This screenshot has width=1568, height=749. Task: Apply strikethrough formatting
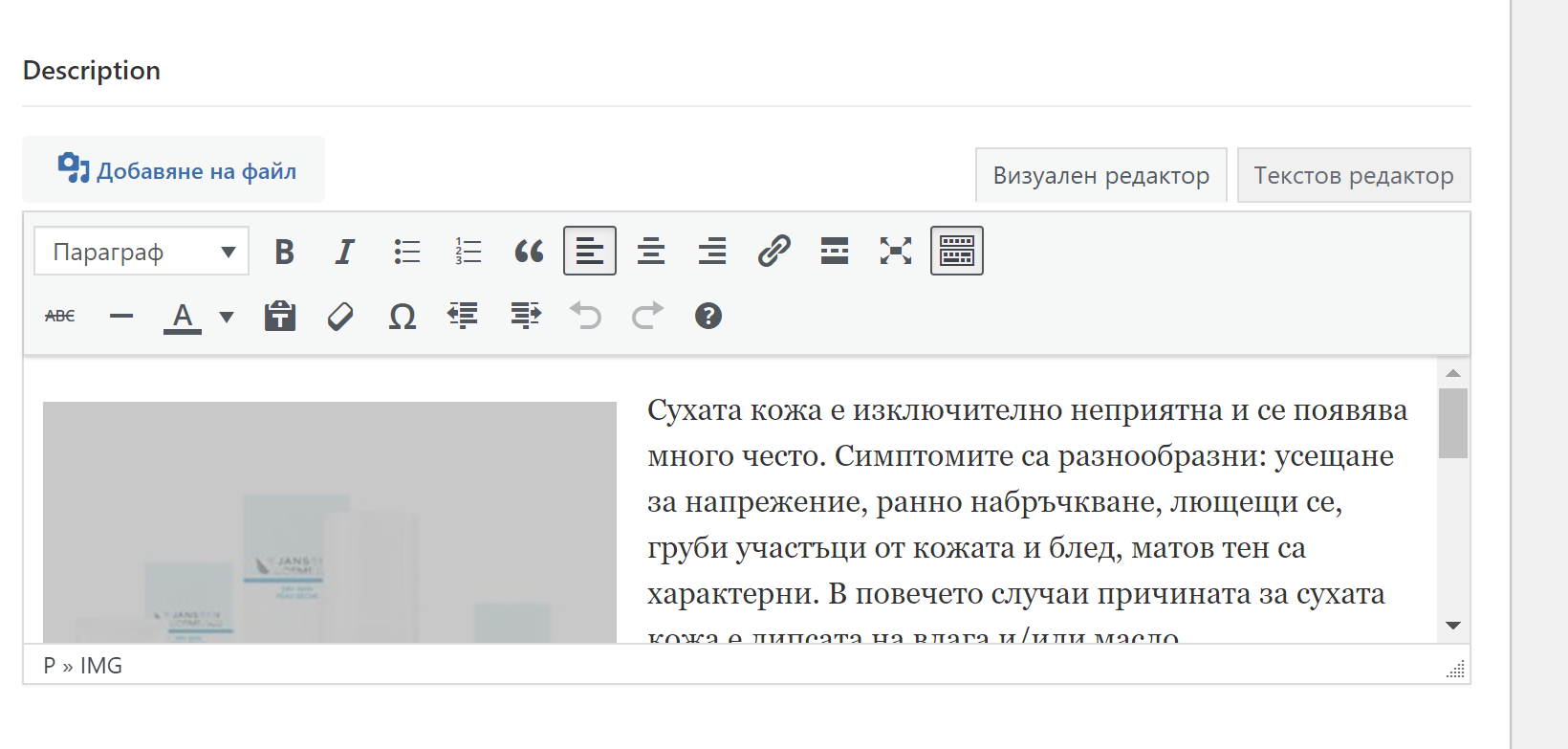(60, 316)
